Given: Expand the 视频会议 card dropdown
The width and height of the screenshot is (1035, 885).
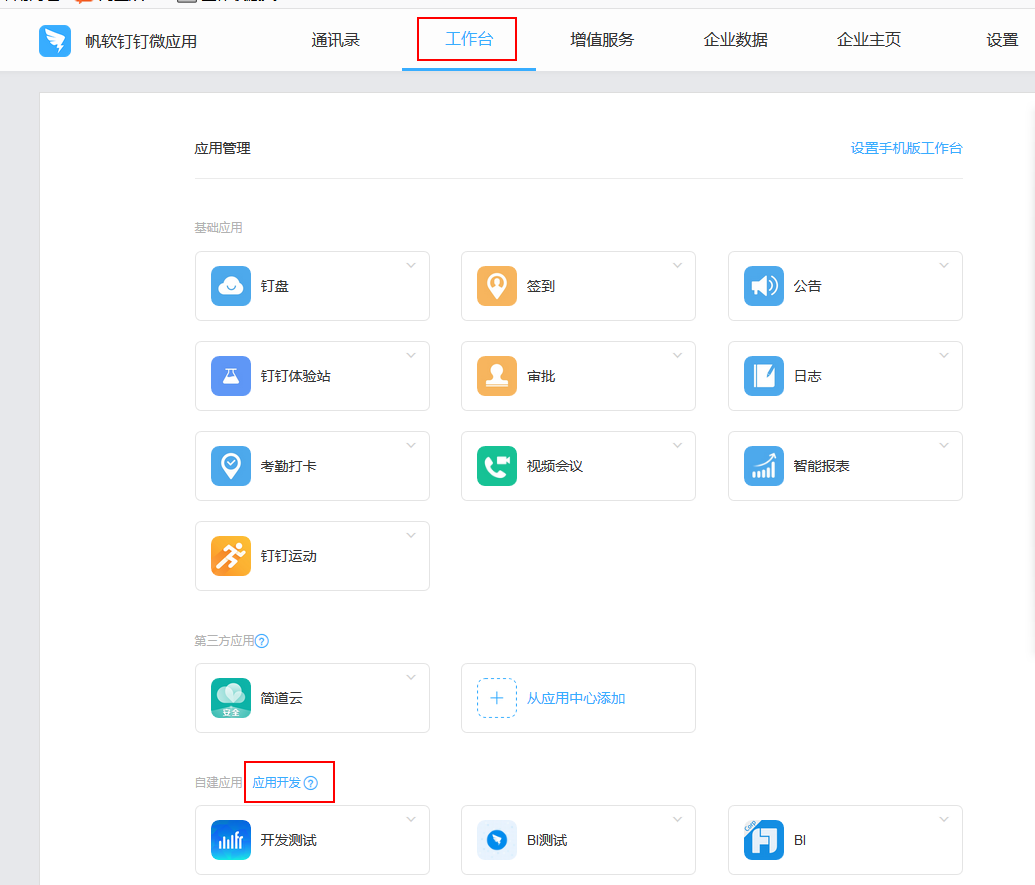Looking at the screenshot, I should [x=677, y=445].
